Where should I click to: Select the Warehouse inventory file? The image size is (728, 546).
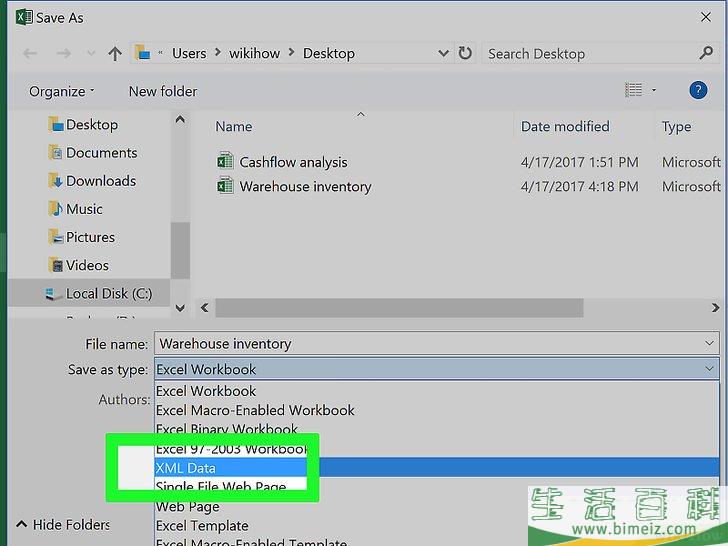(304, 187)
